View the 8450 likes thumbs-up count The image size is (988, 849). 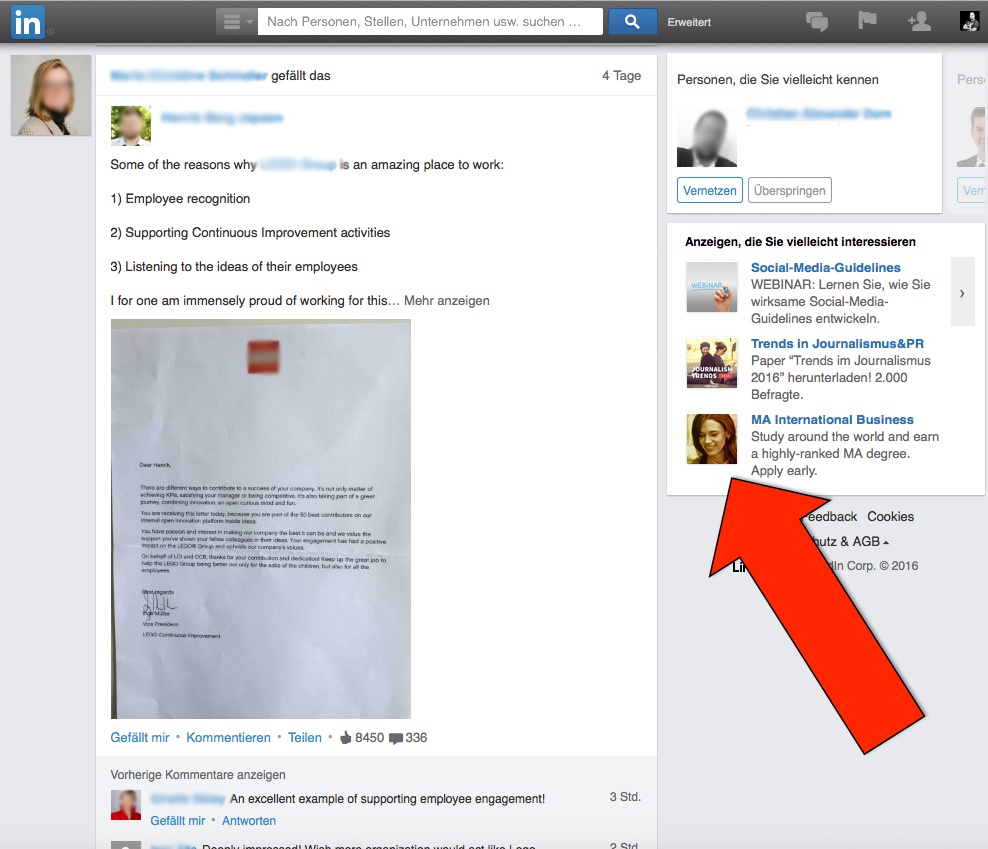click(362, 737)
